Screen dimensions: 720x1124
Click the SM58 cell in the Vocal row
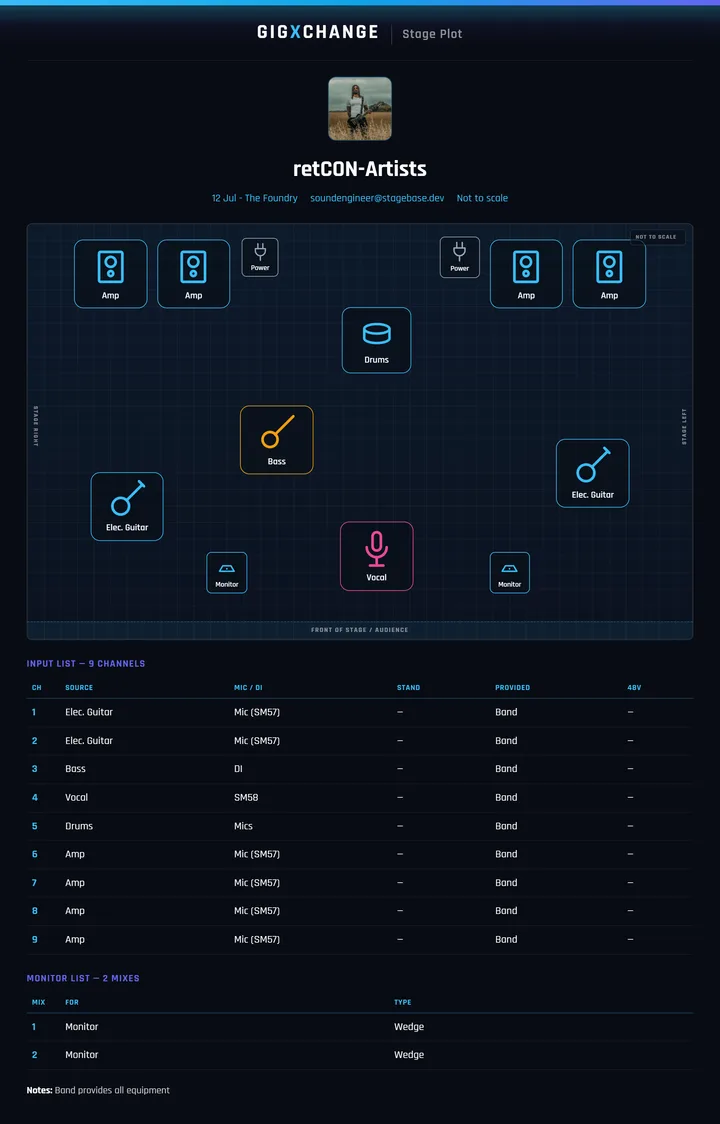tap(245, 797)
